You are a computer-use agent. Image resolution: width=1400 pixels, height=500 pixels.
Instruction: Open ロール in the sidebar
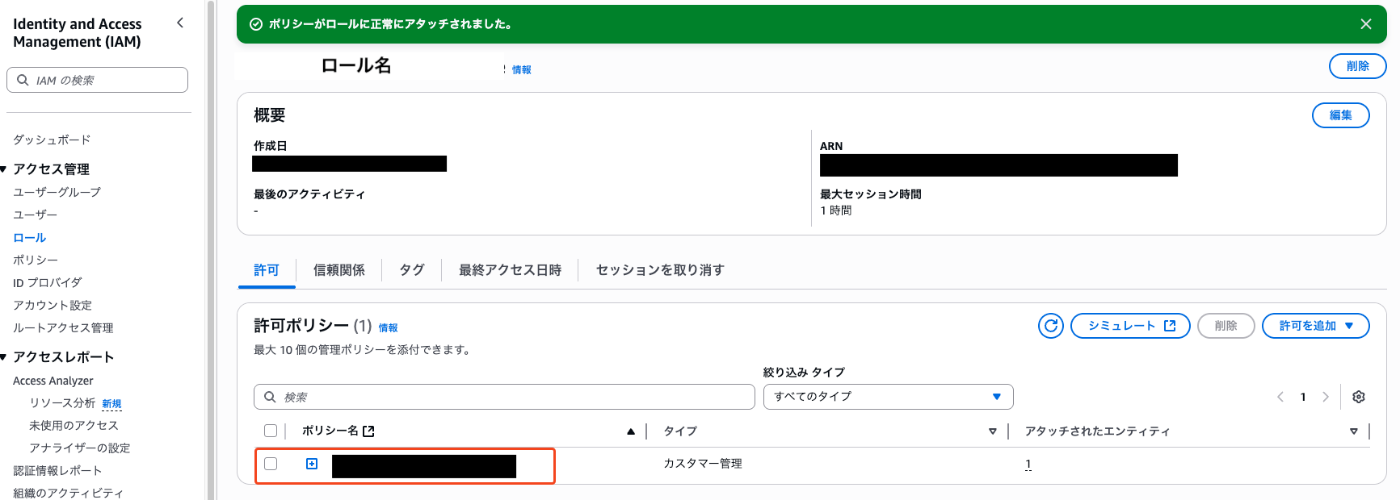coord(29,238)
